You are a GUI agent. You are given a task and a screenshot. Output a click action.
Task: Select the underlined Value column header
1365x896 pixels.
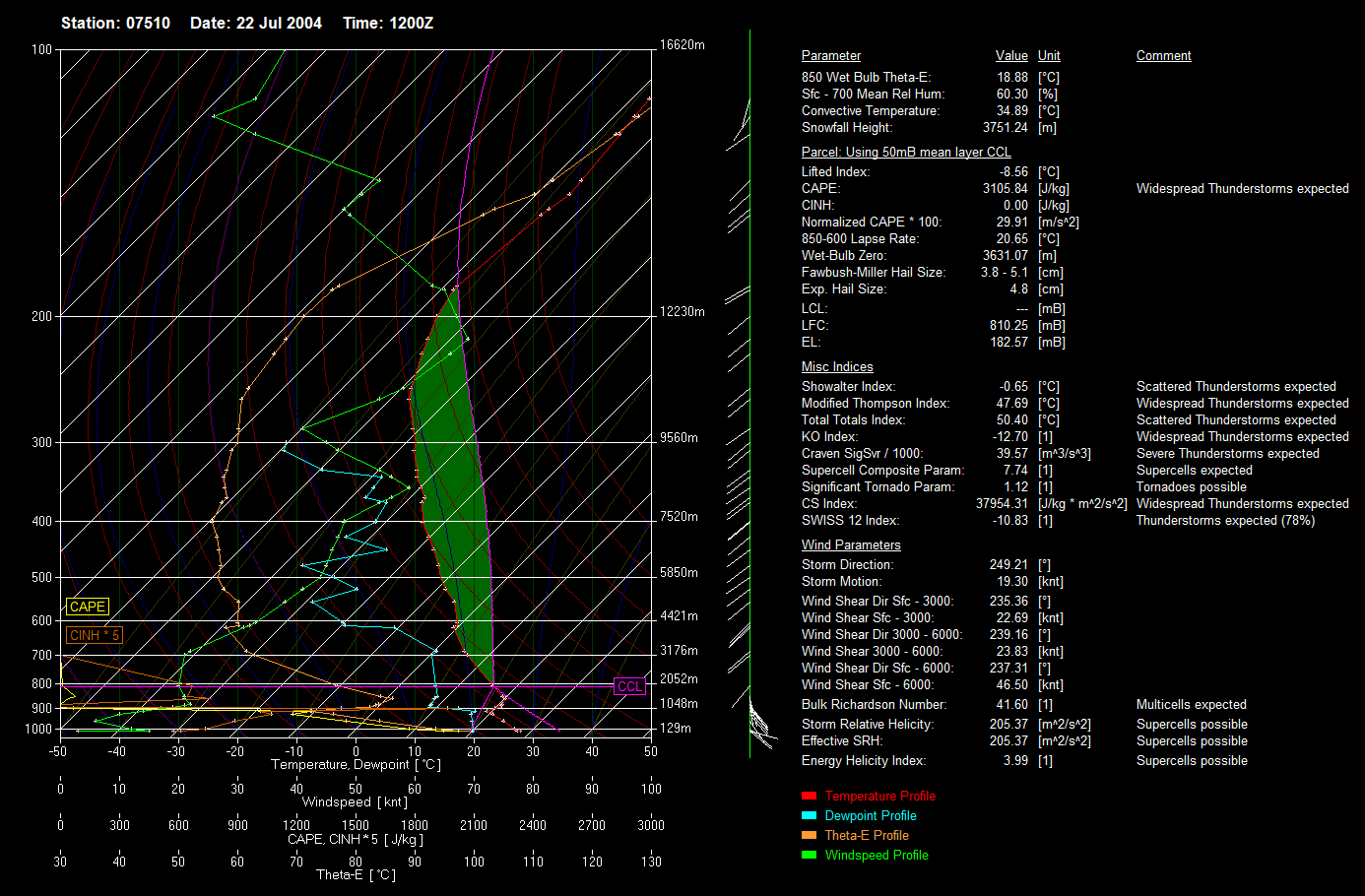click(1011, 56)
